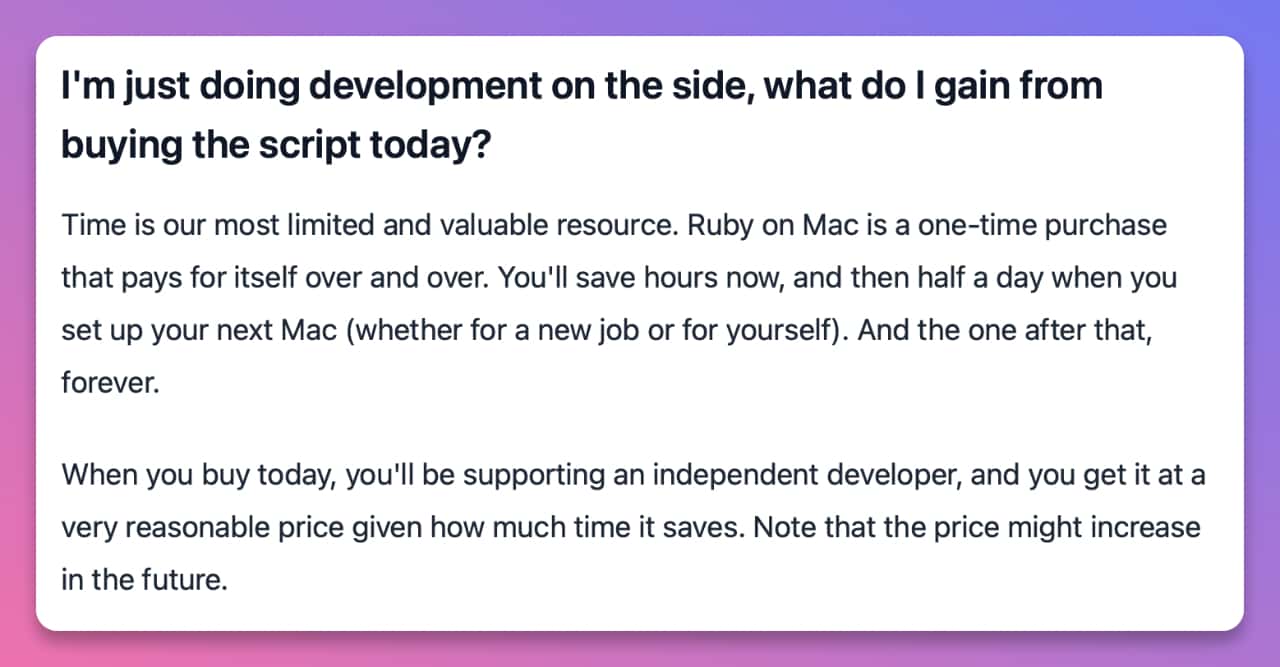Image resolution: width=1280 pixels, height=667 pixels.
Task: Click "buying the script today?" in the heading
Action: coord(276,145)
